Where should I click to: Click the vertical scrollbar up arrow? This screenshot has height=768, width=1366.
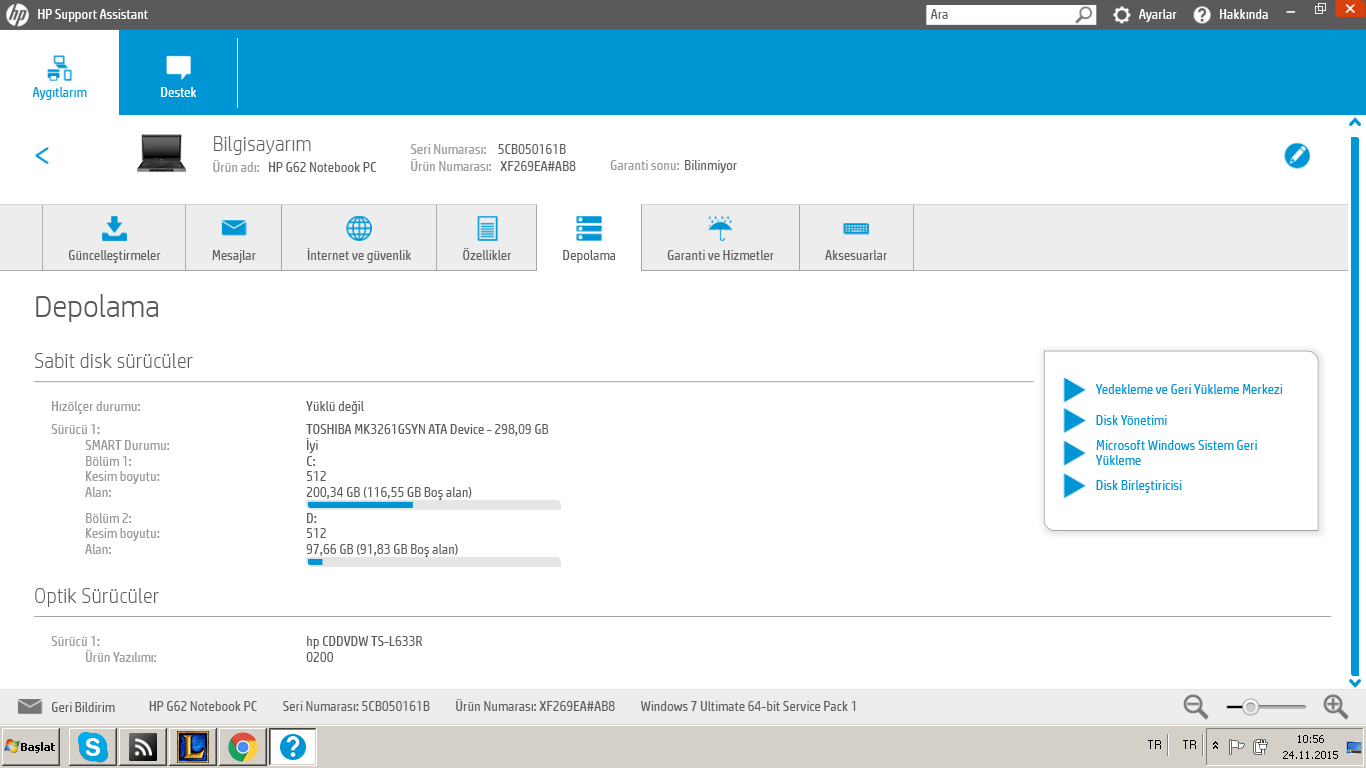point(1356,122)
